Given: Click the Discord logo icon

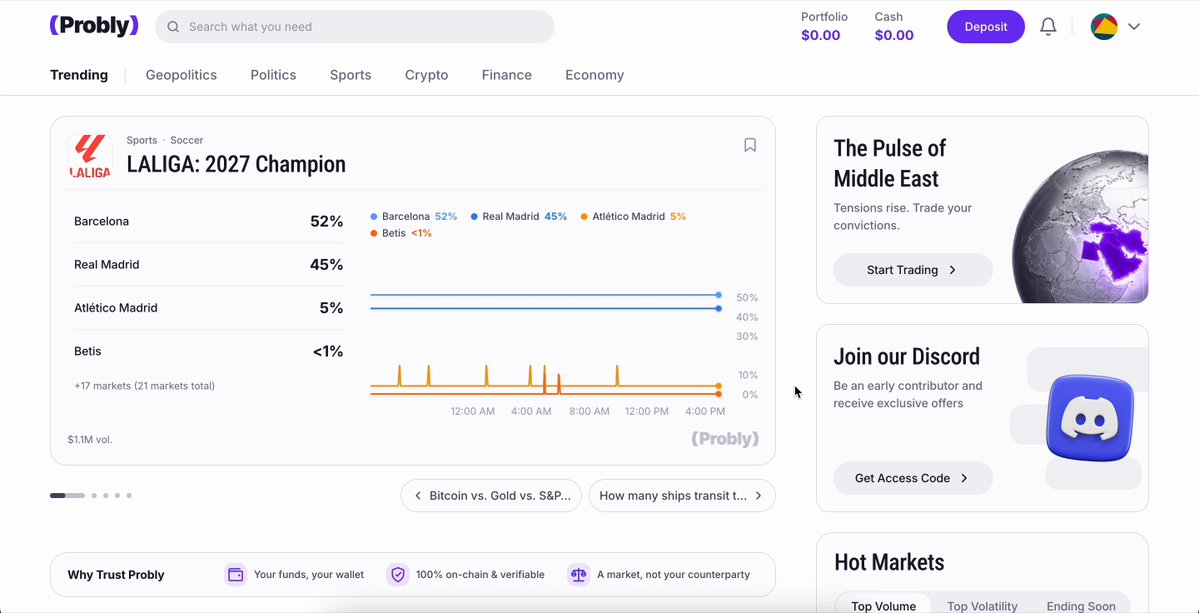Looking at the screenshot, I should 1090,418.
